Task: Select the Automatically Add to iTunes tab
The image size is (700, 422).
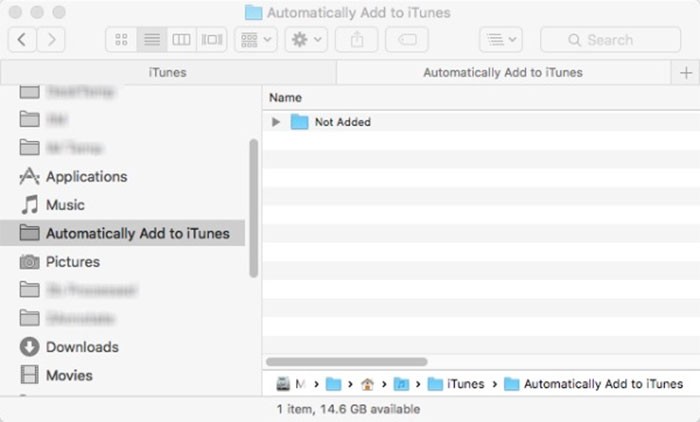Action: click(502, 72)
